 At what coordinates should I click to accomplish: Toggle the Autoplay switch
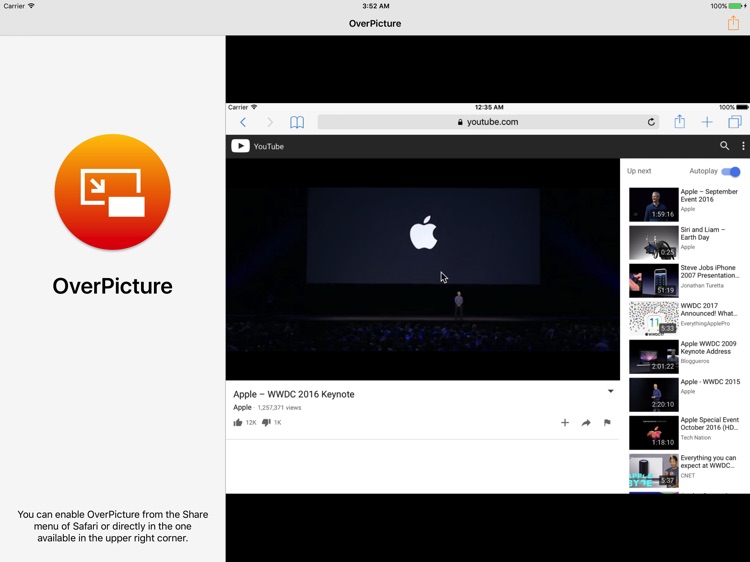pos(731,171)
